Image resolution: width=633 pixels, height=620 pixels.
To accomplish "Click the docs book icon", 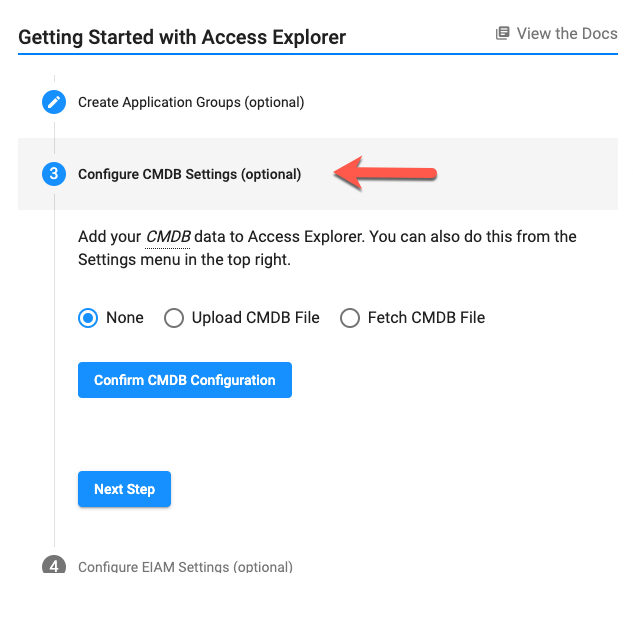I will pos(503,34).
